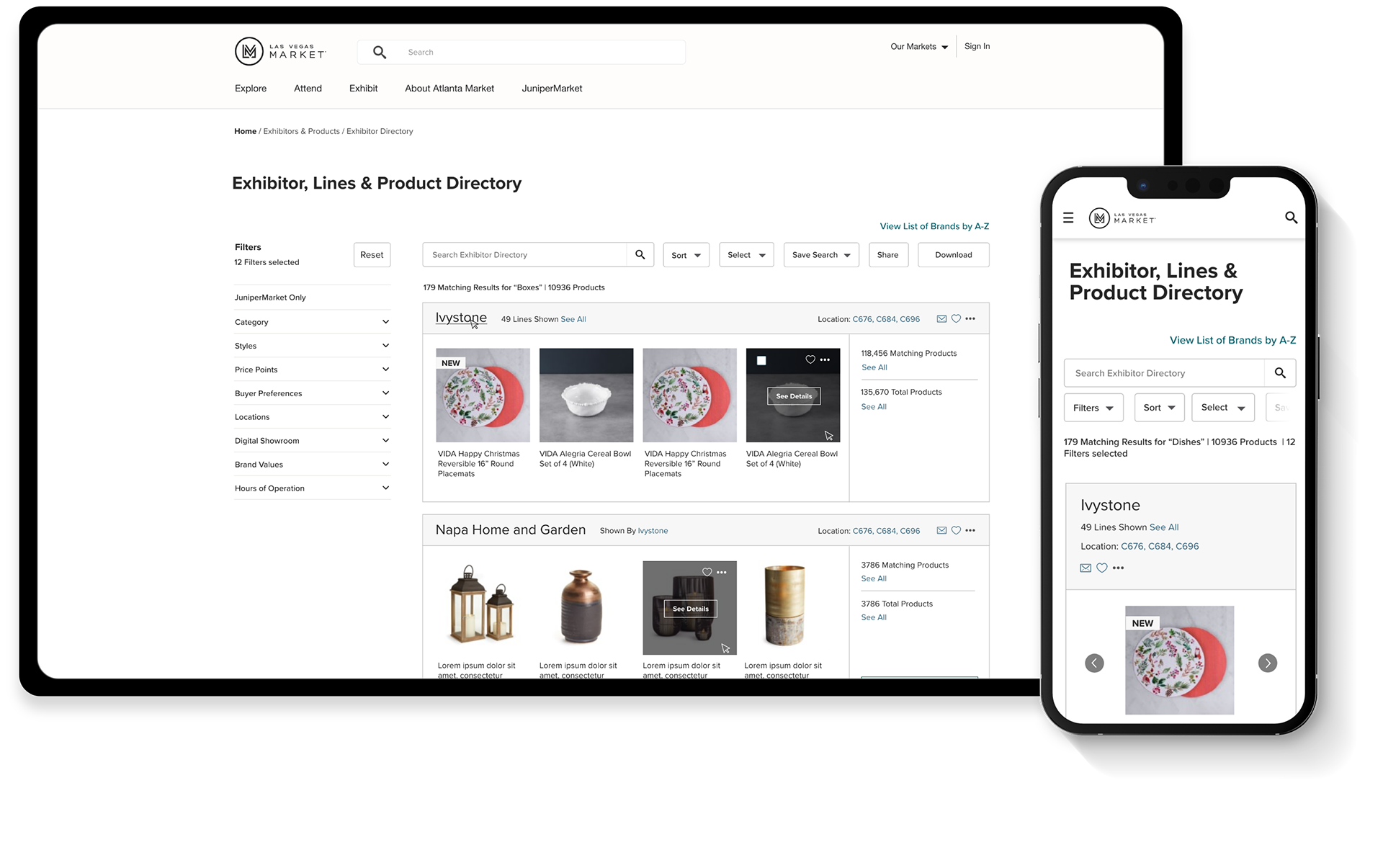Click the NEW VIDA Happy Christmas placemats thumbnail
The image size is (1383, 868).
pos(483,395)
